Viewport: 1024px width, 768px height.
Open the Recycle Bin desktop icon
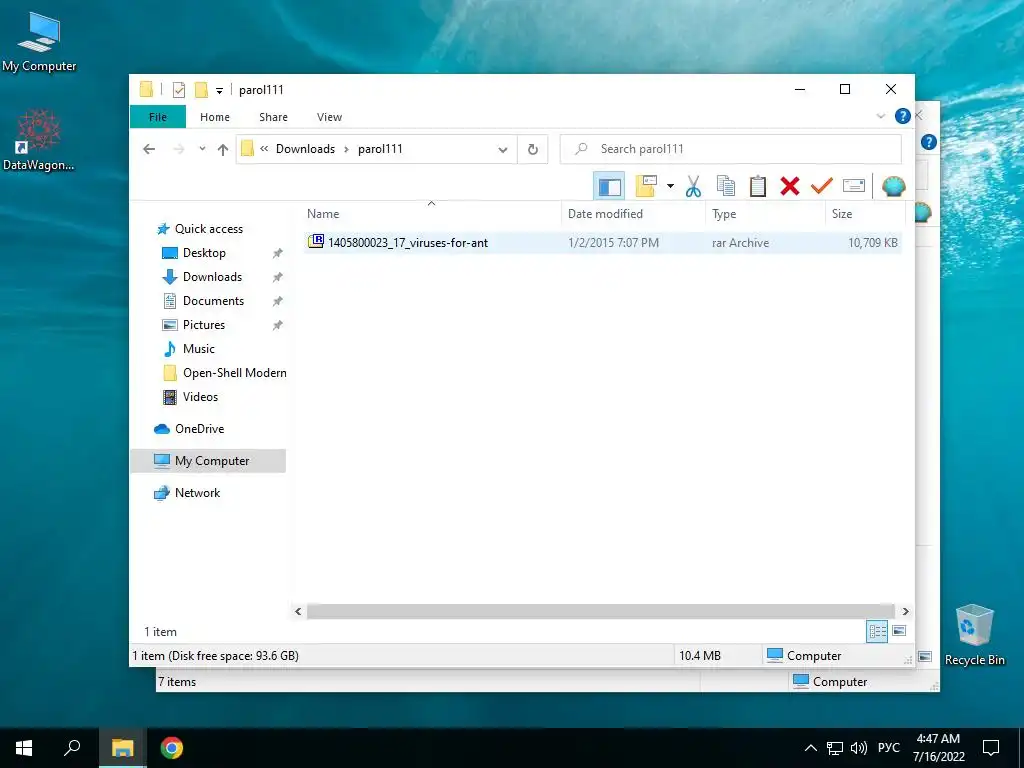974,635
